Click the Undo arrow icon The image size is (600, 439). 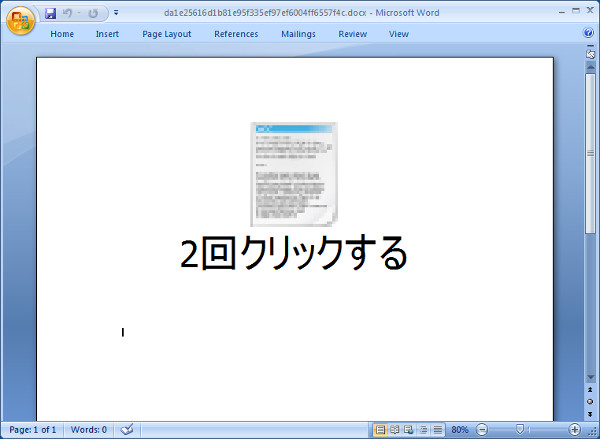68,14
